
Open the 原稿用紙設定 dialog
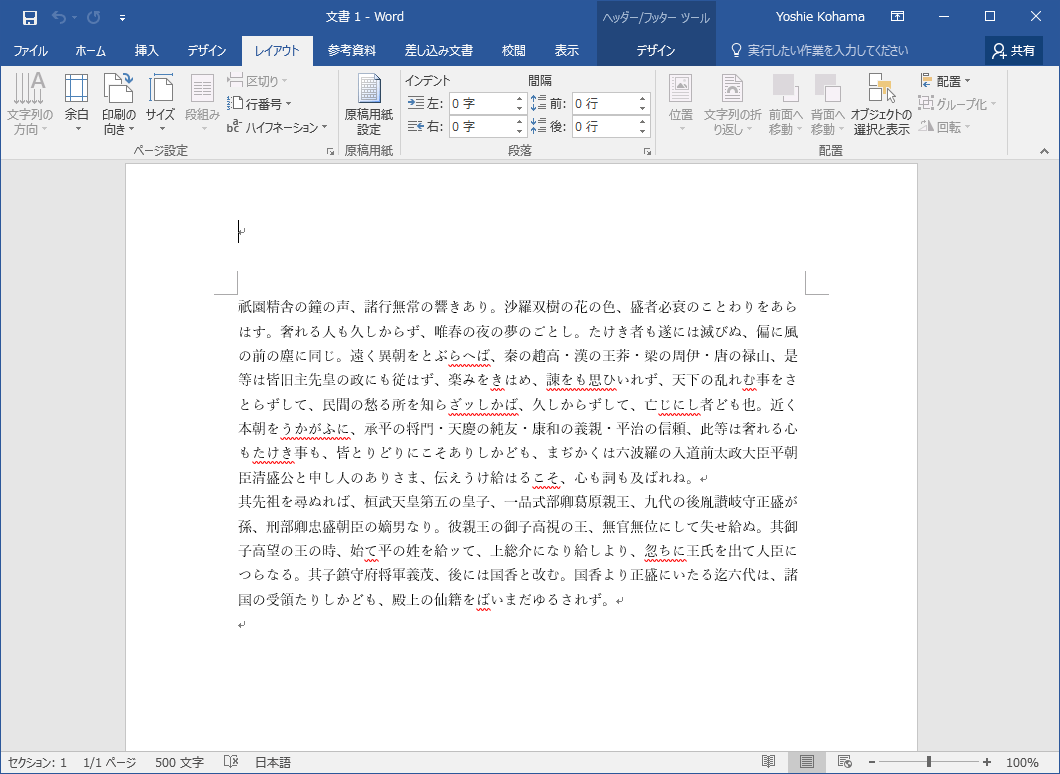(x=367, y=105)
